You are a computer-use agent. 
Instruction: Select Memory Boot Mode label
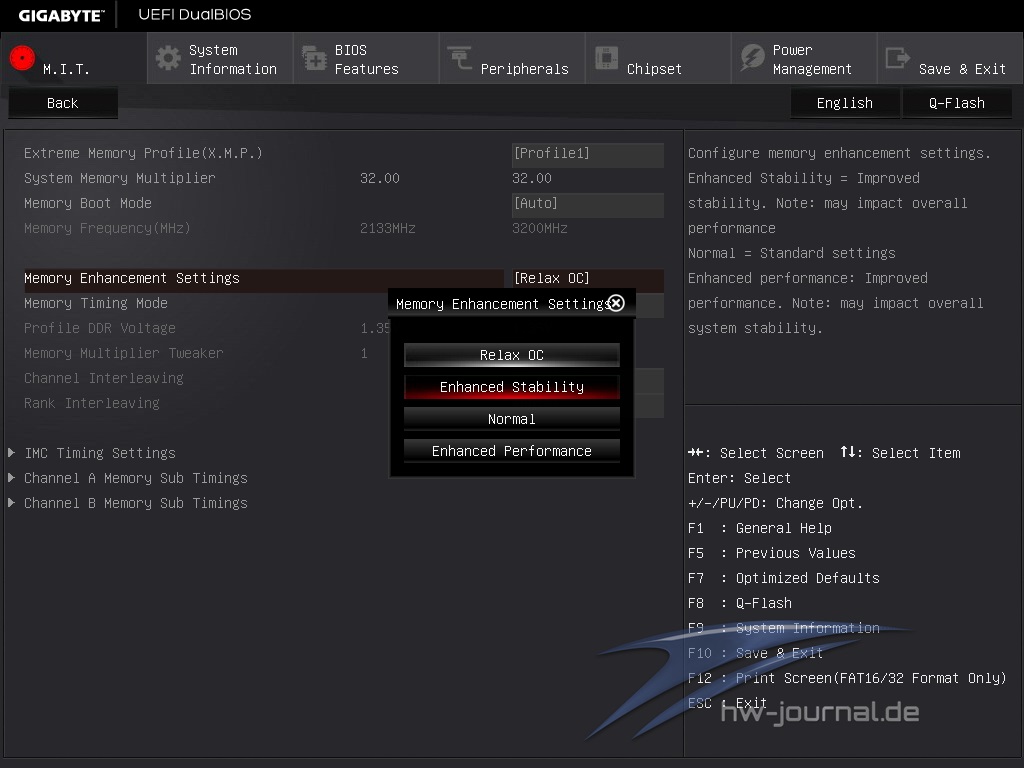coord(88,203)
